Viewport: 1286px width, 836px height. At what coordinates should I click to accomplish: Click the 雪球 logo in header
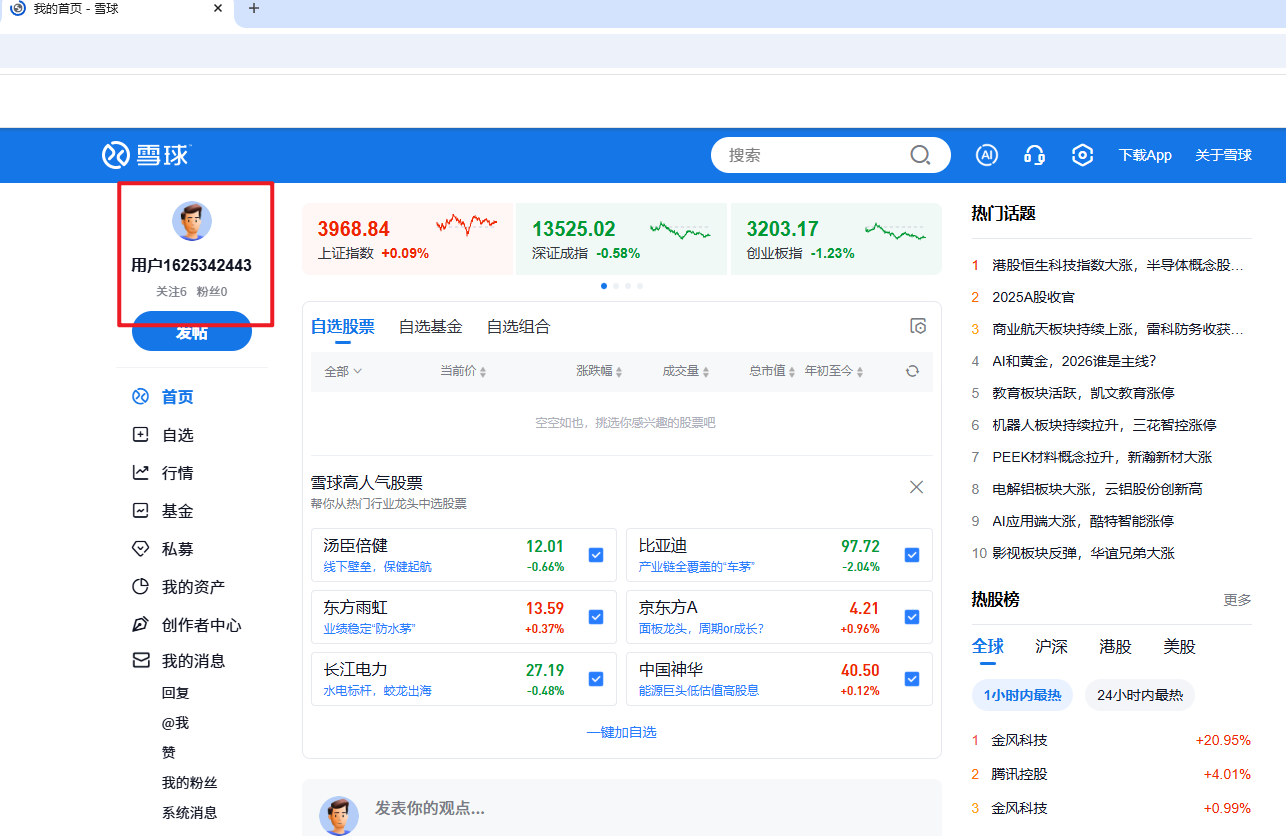pyautogui.click(x=146, y=155)
